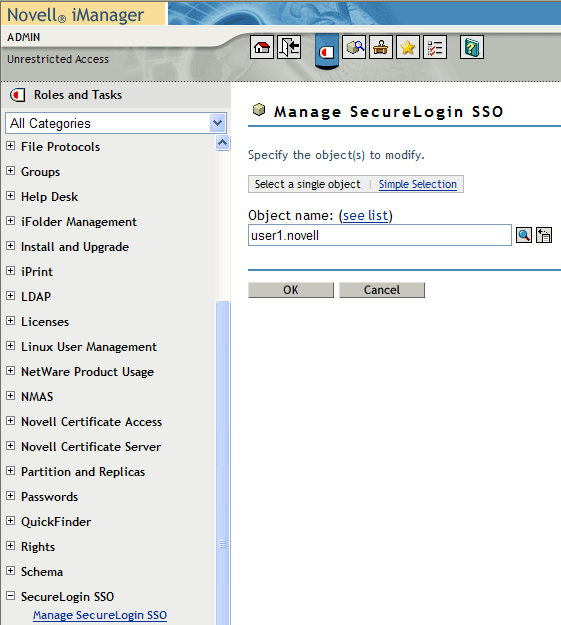This screenshot has height=625, width=561.
Task: Open the Configure desk icon
Action: tap(381, 47)
